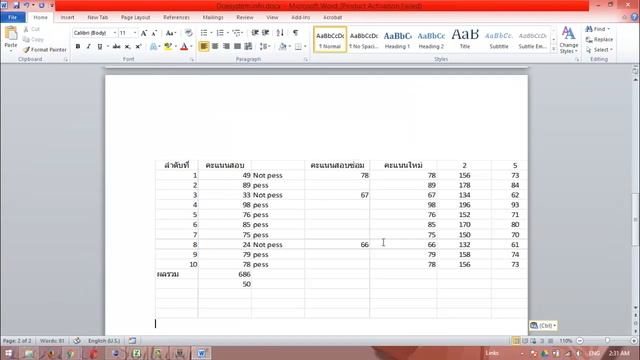Switch to the References tab
The width and height of the screenshot is (640, 360).
pos(176,18)
